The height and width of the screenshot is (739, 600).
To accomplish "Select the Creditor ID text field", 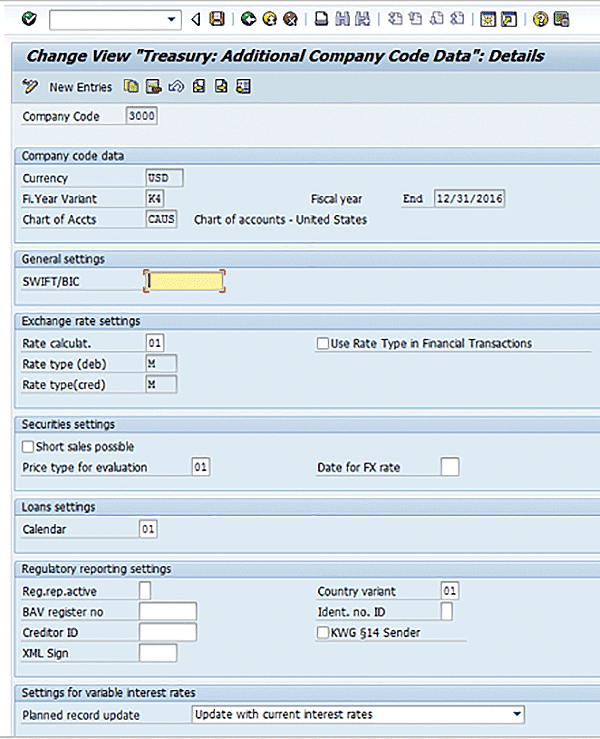I will click(168, 633).
